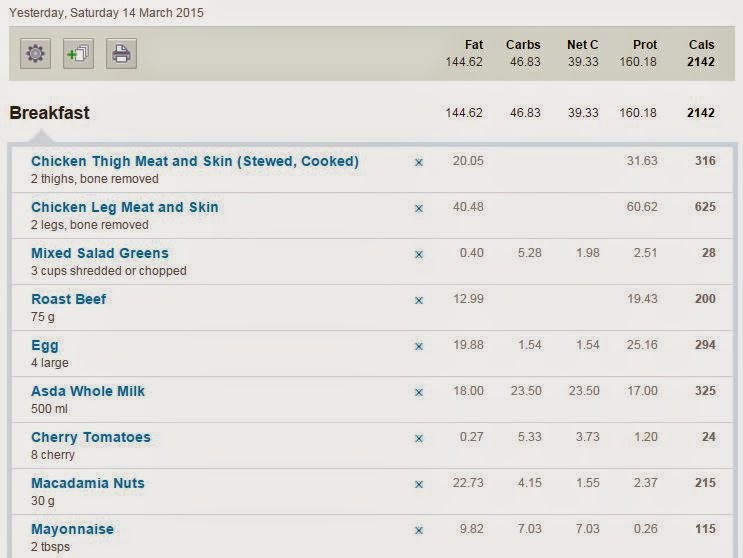Delete Macadamia Nuts using x icon
This screenshot has width=743, height=558.
click(419, 484)
